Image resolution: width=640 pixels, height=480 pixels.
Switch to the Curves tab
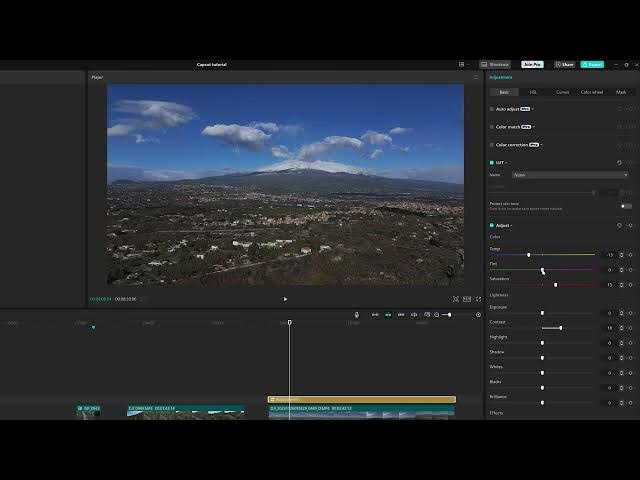[562, 92]
